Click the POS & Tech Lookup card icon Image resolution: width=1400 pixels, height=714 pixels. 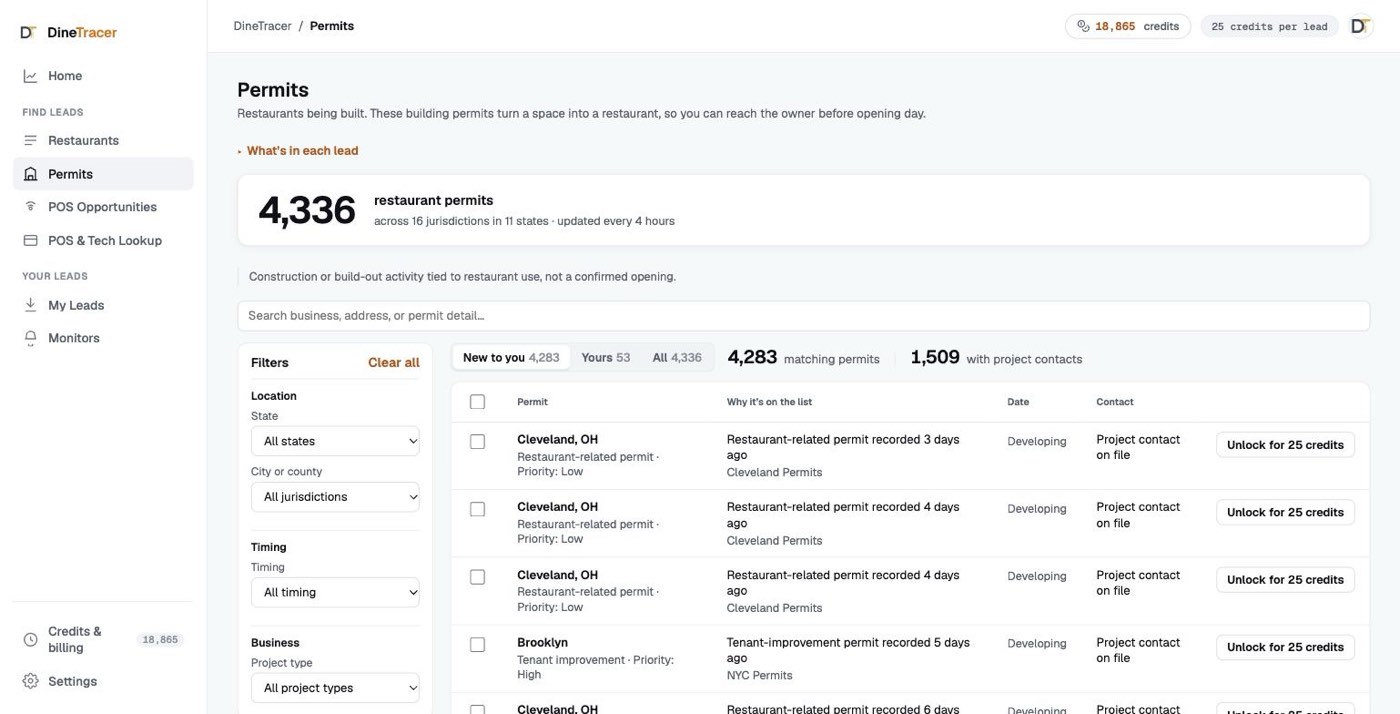point(30,240)
